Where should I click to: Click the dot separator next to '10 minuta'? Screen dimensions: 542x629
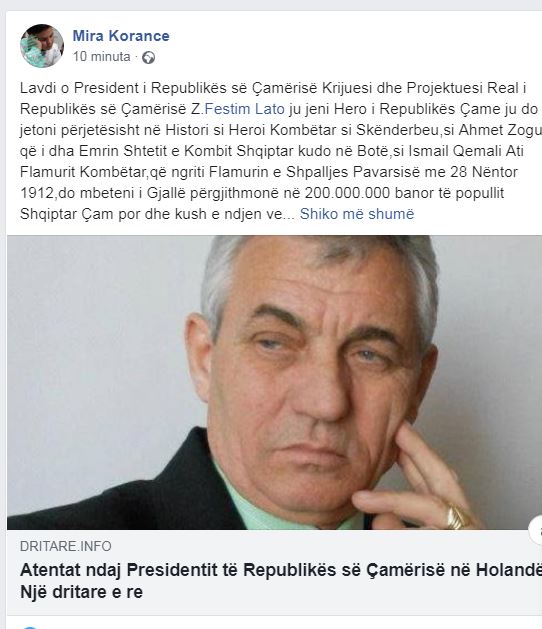(x=136, y=57)
